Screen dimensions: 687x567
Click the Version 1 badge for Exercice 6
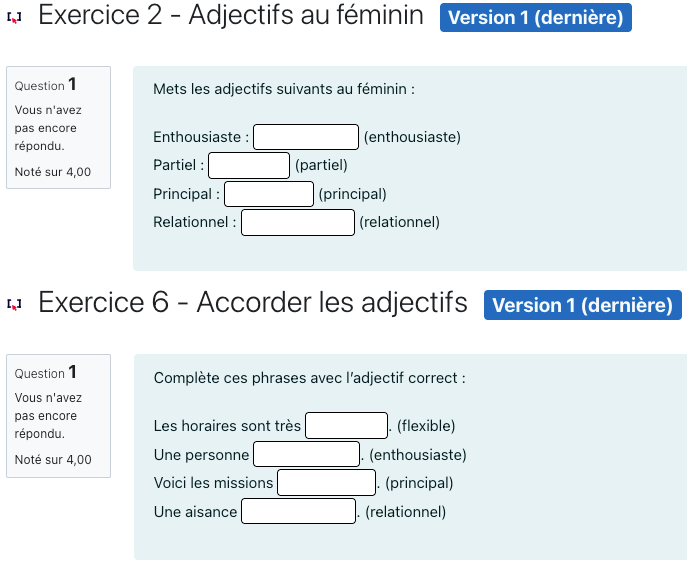click(582, 305)
